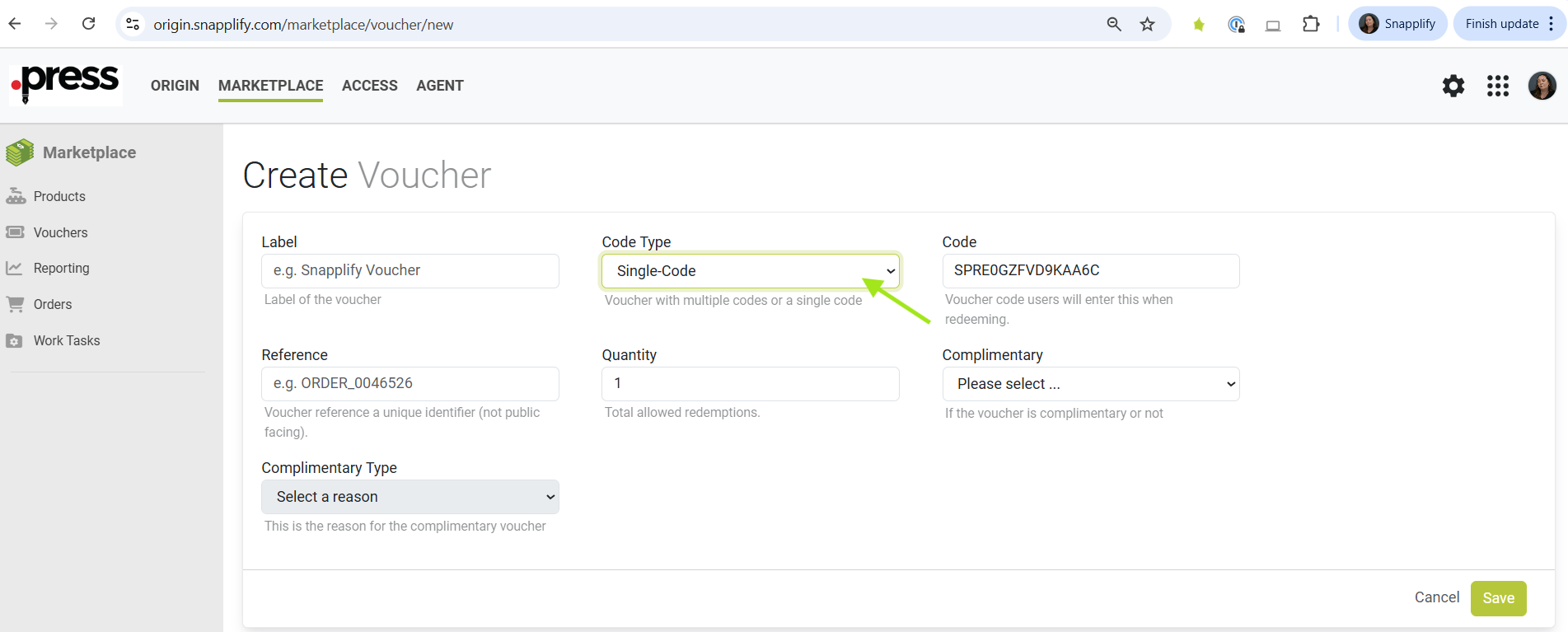Click the user avatar in the header

pos(1542,86)
